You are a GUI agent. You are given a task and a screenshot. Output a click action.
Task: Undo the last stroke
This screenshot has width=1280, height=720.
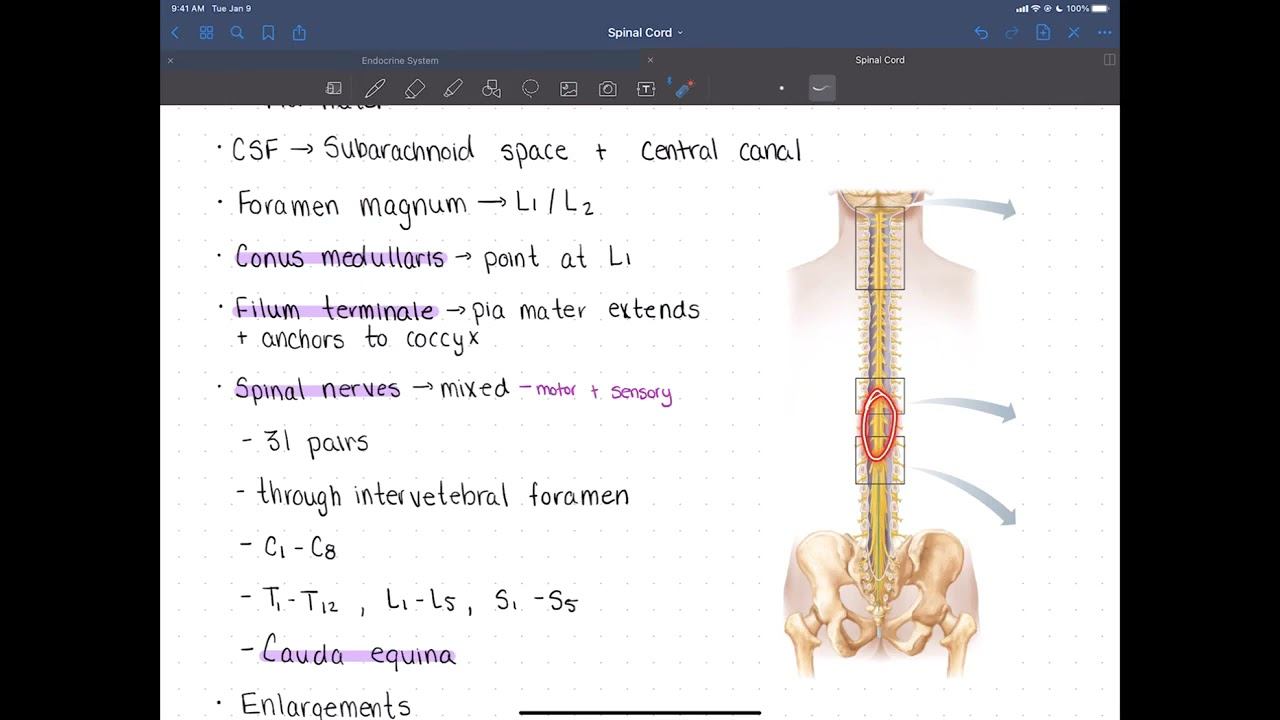click(x=981, y=33)
